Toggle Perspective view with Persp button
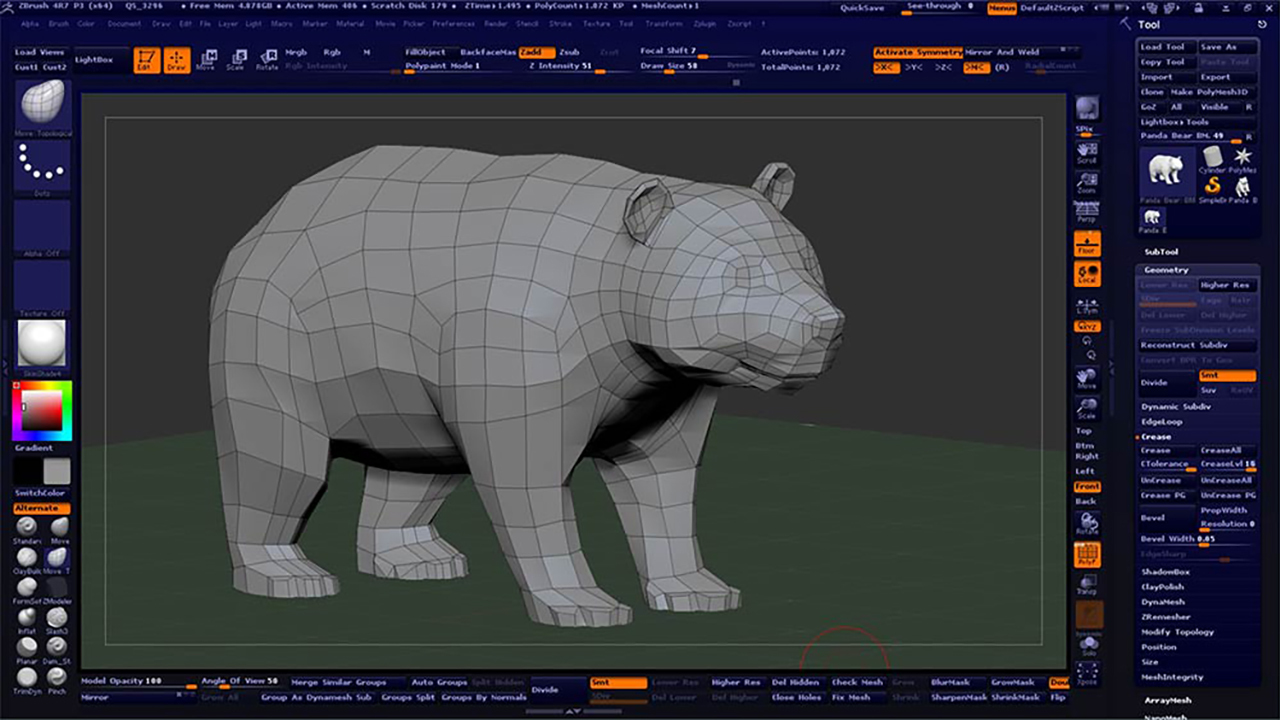1280x720 pixels. (x=1086, y=212)
